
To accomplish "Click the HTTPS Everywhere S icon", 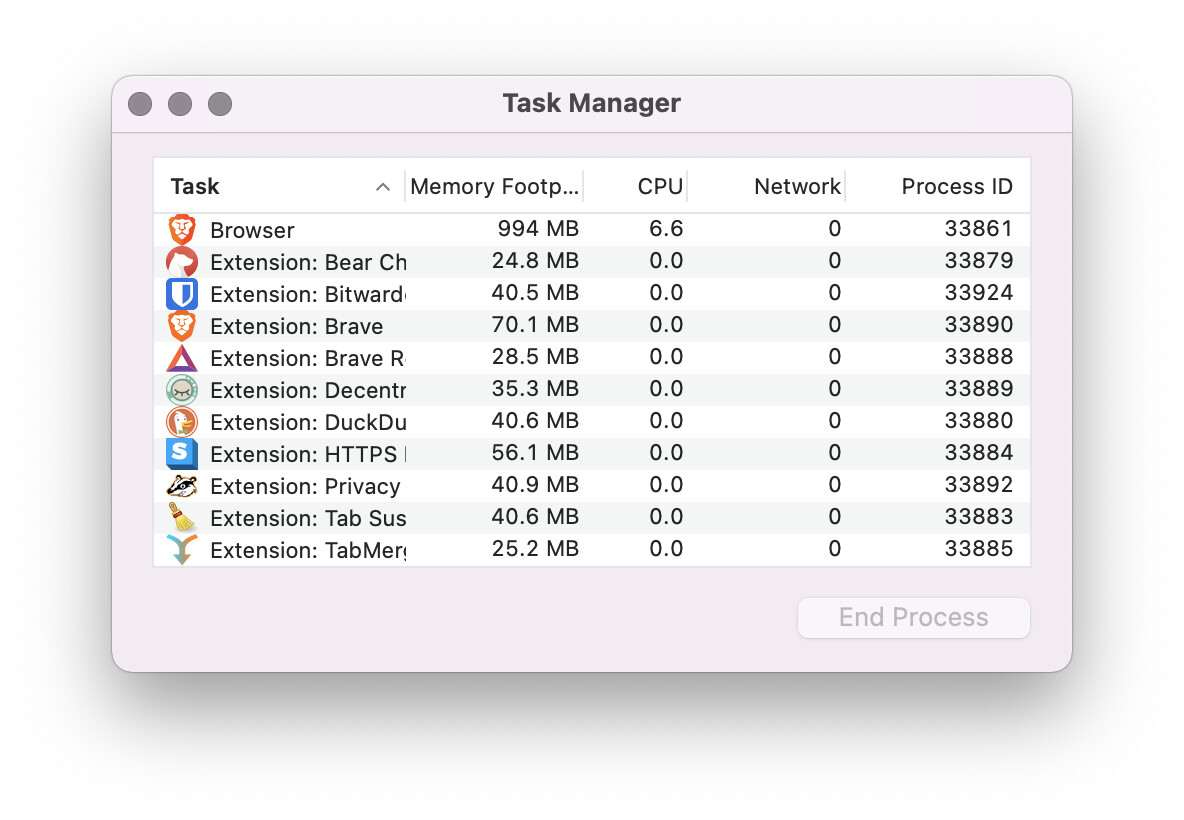I will click(x=182, y=454).
